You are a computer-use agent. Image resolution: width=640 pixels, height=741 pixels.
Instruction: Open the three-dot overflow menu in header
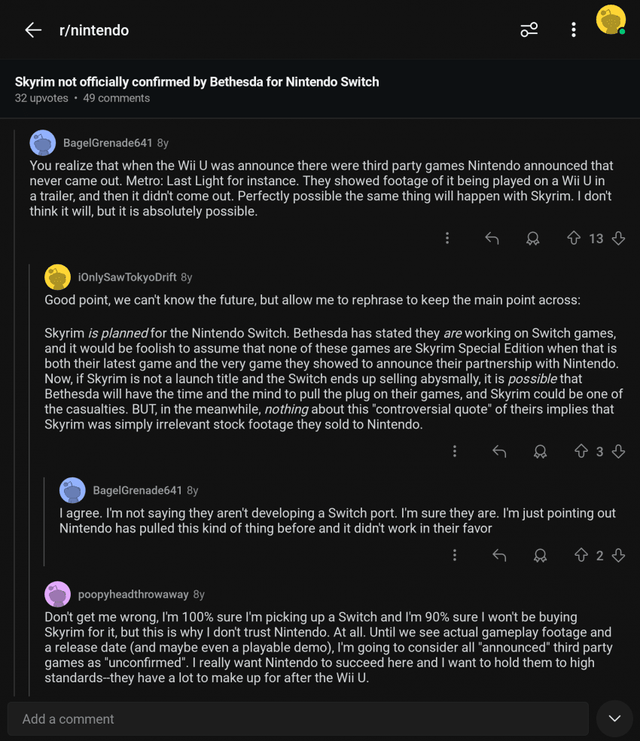(x=573, y=30)
